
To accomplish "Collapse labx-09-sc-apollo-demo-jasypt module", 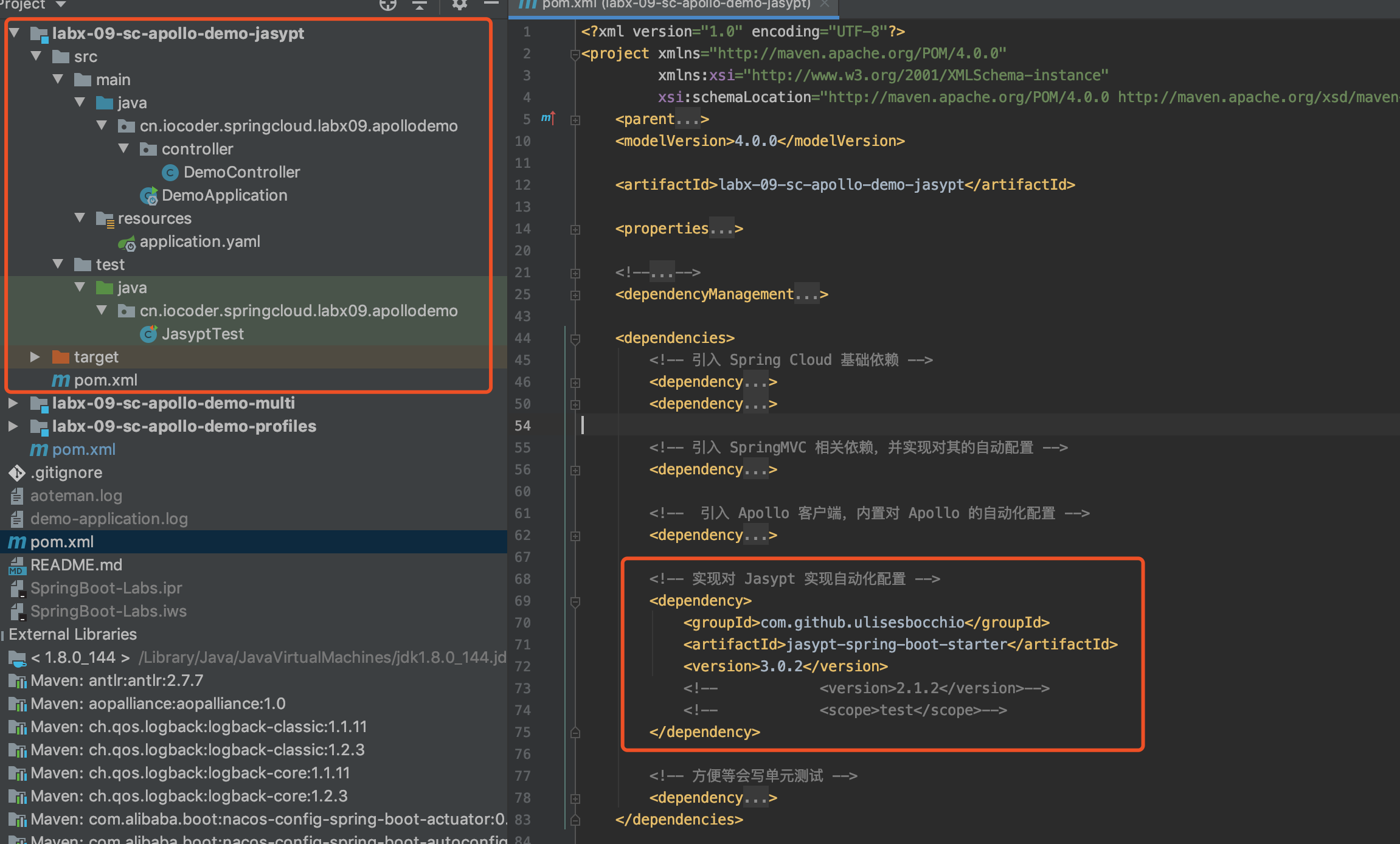I will 14,33.
